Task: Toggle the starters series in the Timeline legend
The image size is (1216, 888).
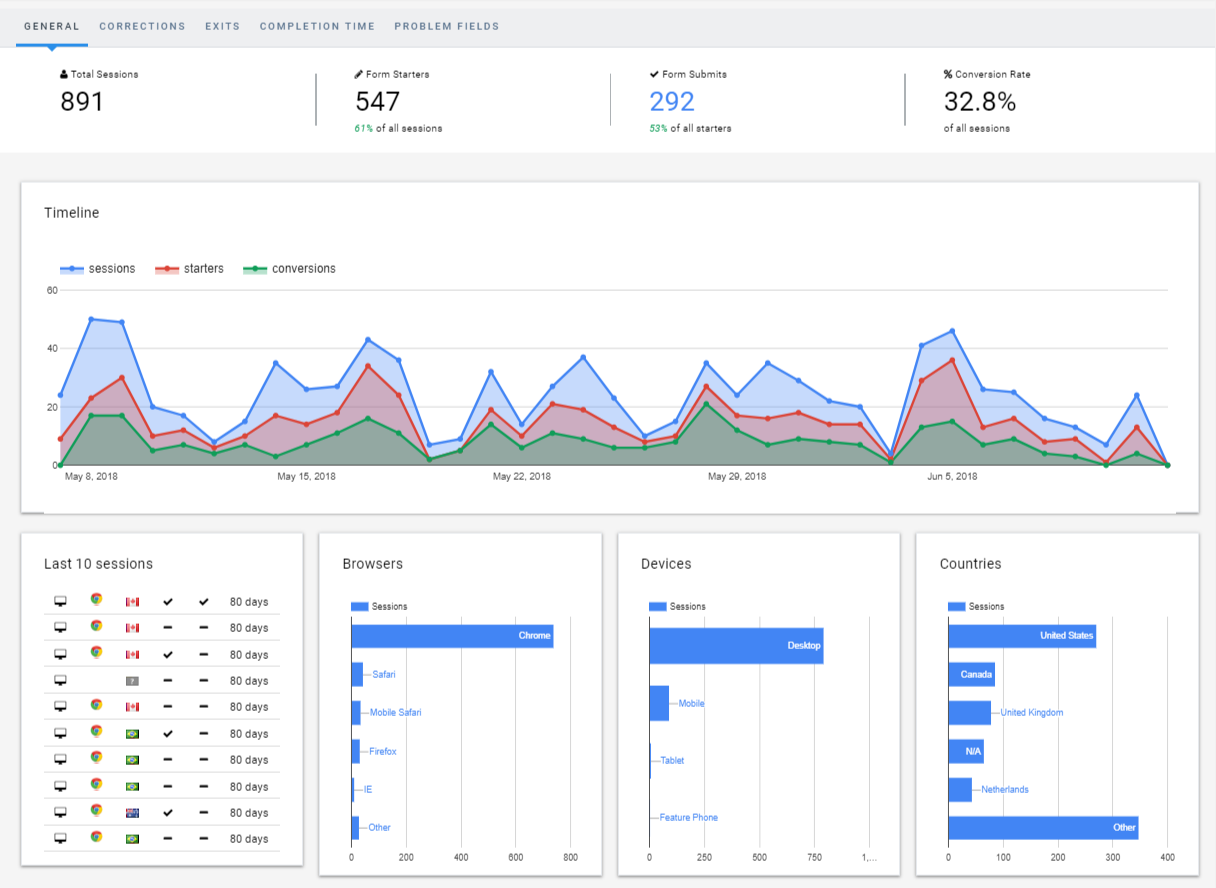Action: [189, 269]
